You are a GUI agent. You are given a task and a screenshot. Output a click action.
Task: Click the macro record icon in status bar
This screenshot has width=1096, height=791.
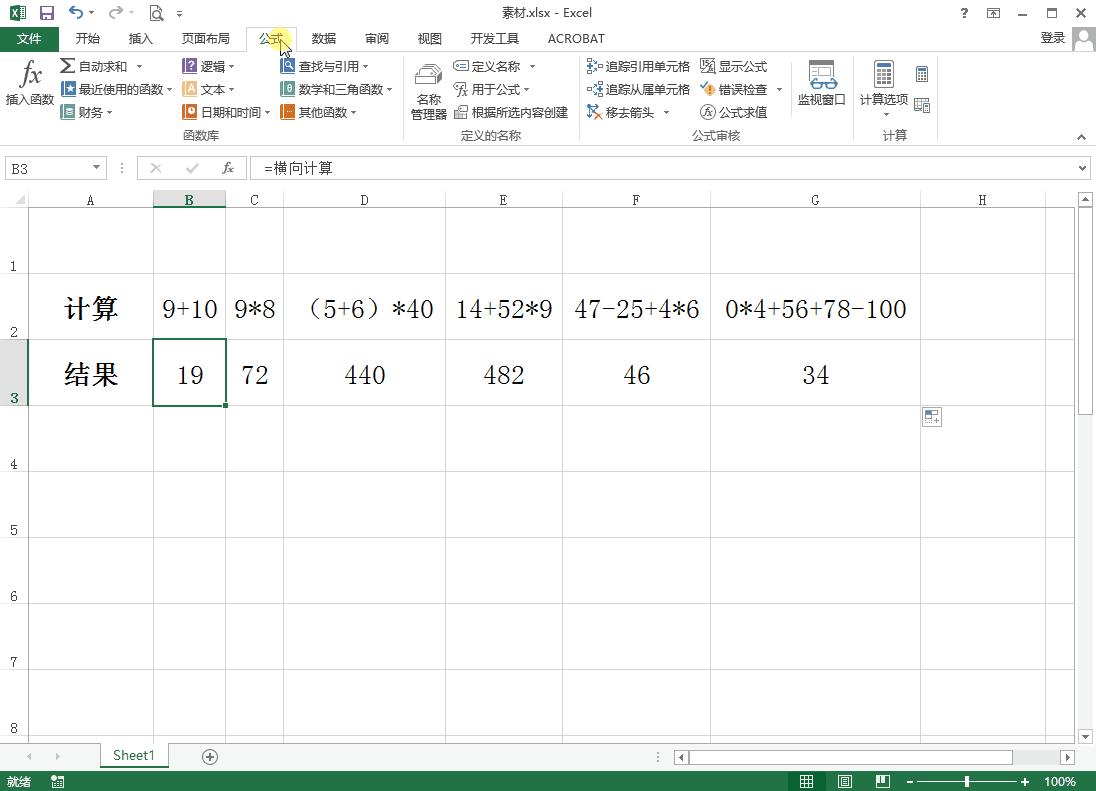pyautogui.click(x=58, y=781)
